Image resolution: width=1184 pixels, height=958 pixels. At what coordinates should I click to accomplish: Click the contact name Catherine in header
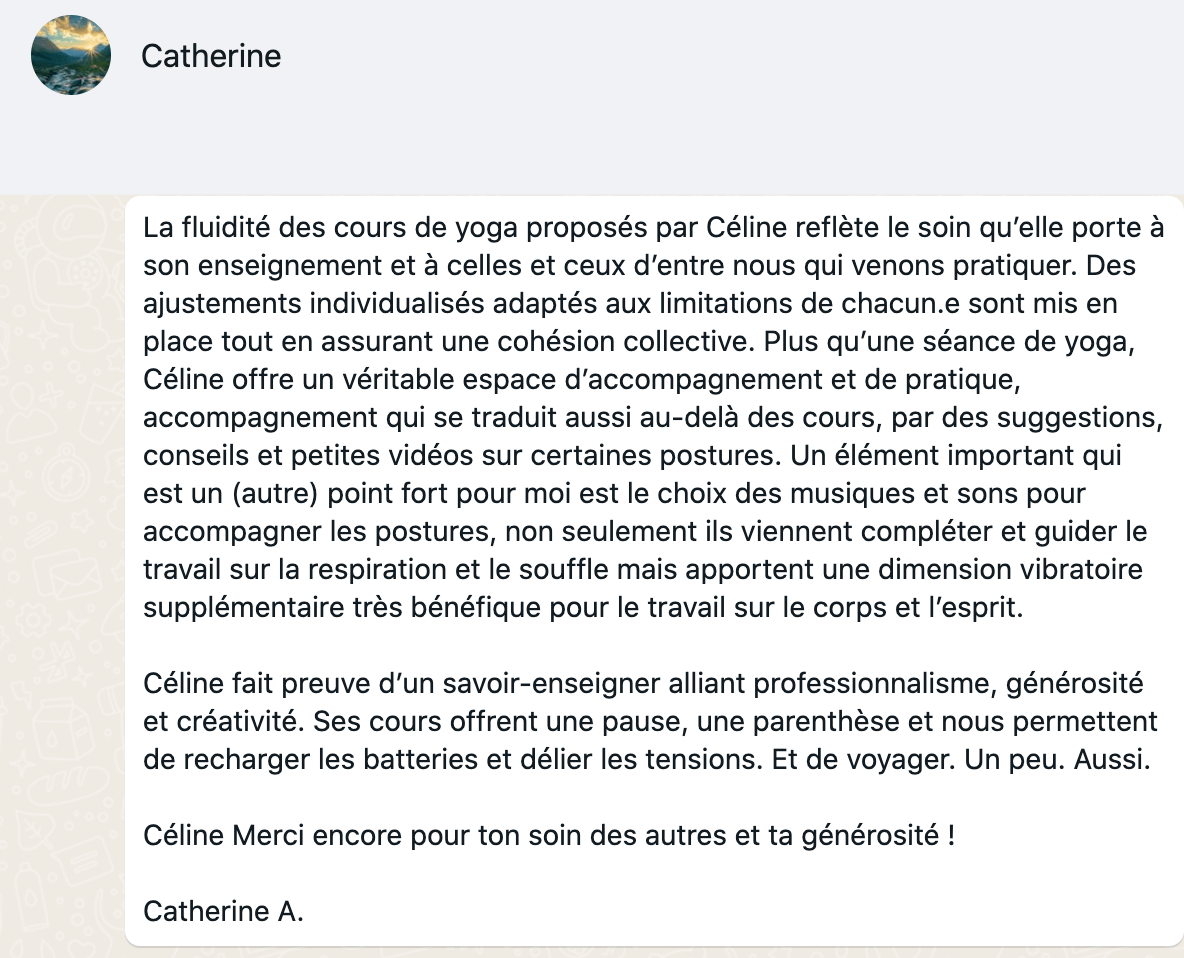click(211, 57)
